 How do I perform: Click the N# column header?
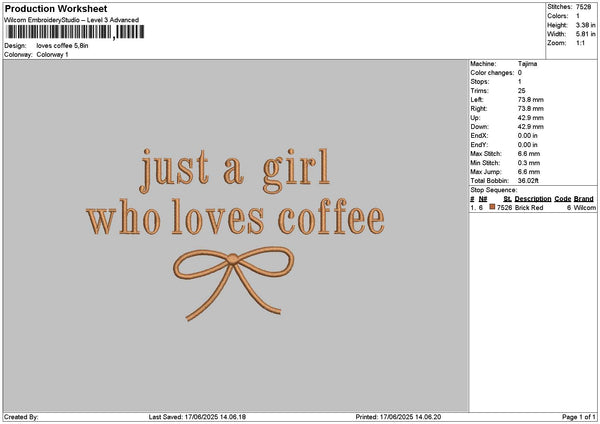point(483,199)
